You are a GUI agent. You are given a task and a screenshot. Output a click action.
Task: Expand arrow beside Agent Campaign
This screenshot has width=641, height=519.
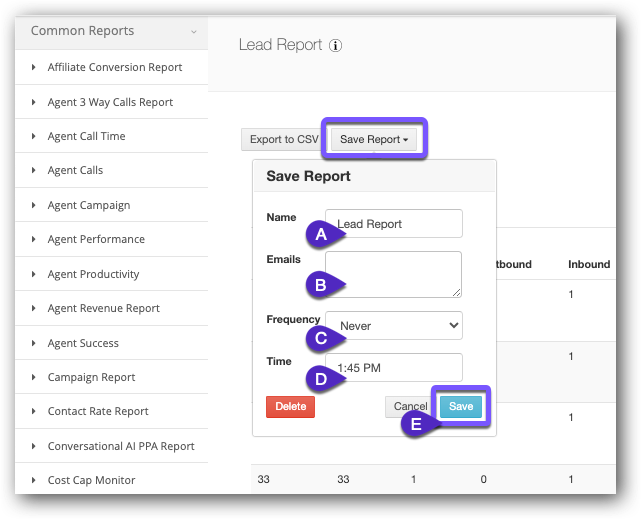34,205
